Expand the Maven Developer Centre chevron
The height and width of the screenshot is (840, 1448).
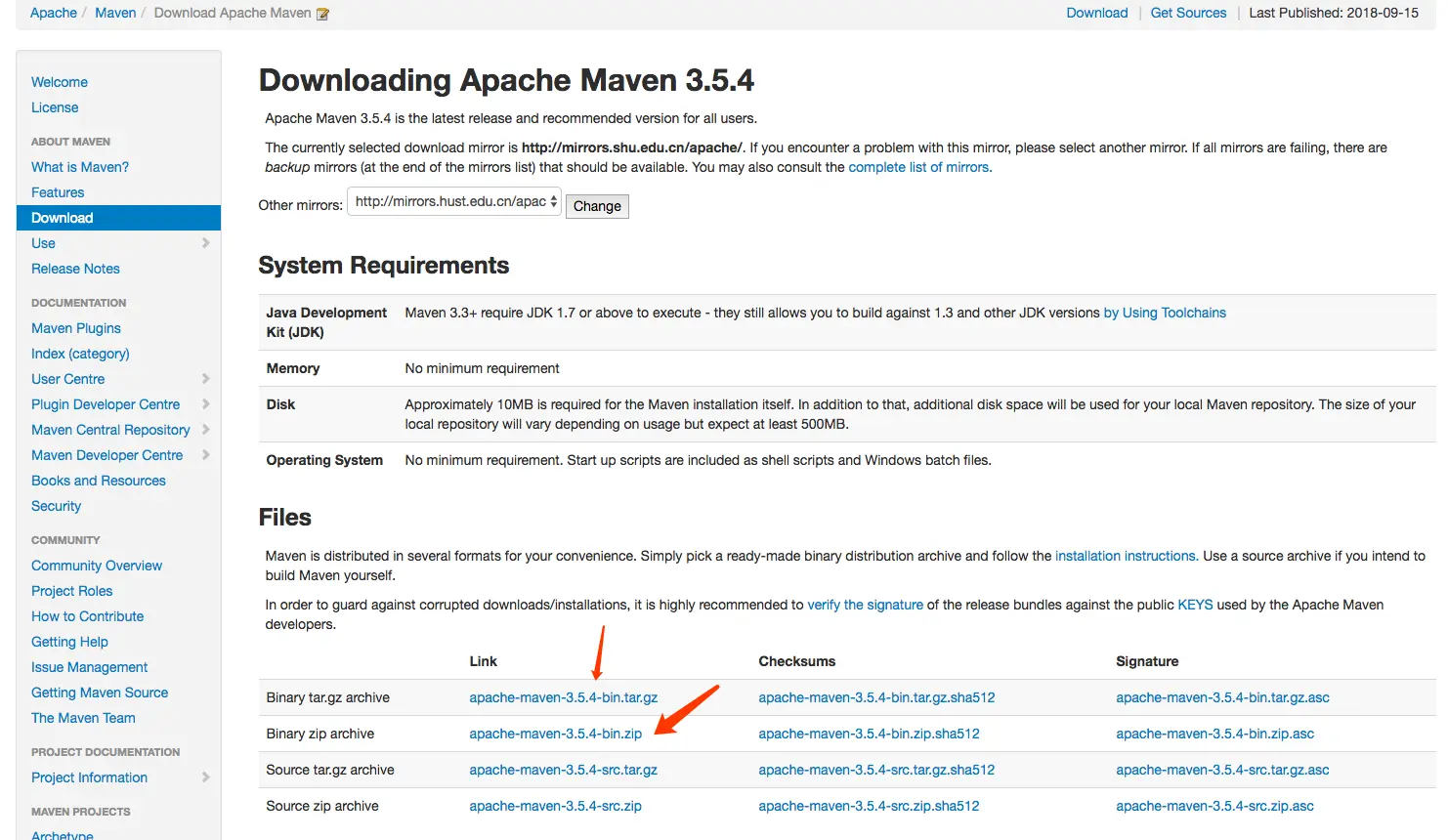point(205,455)
